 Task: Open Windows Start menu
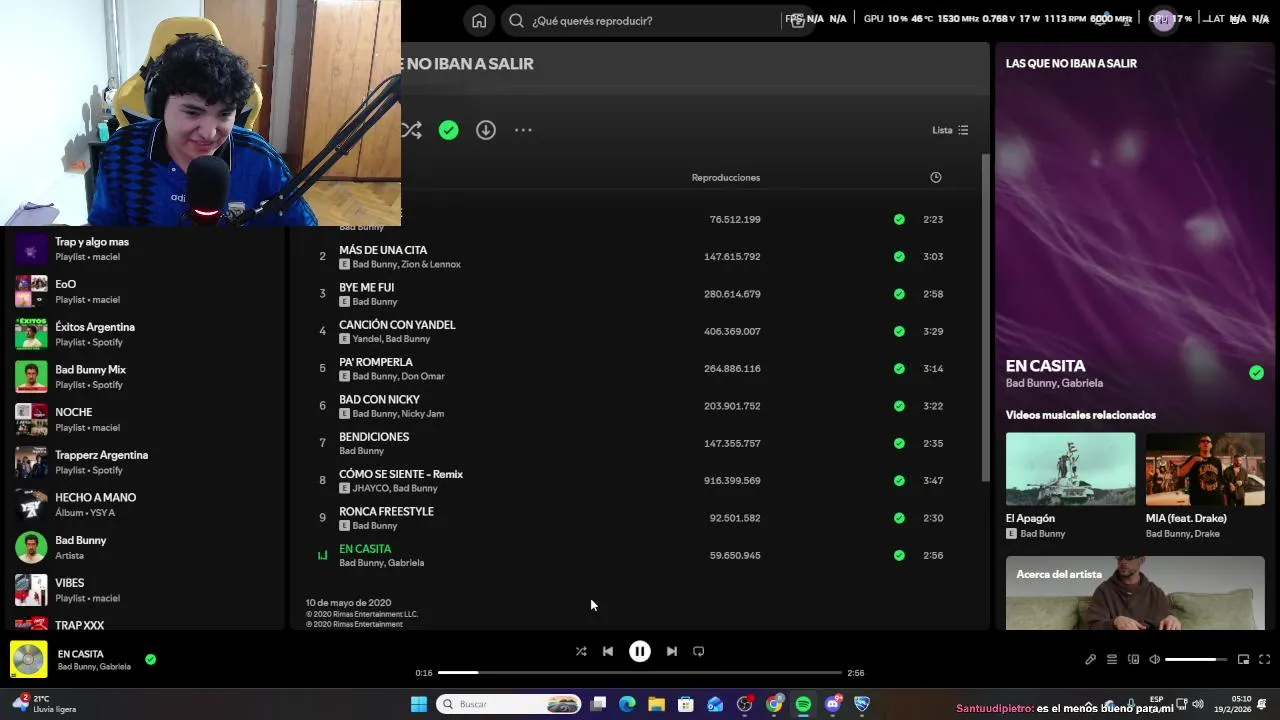coord(419,704)
